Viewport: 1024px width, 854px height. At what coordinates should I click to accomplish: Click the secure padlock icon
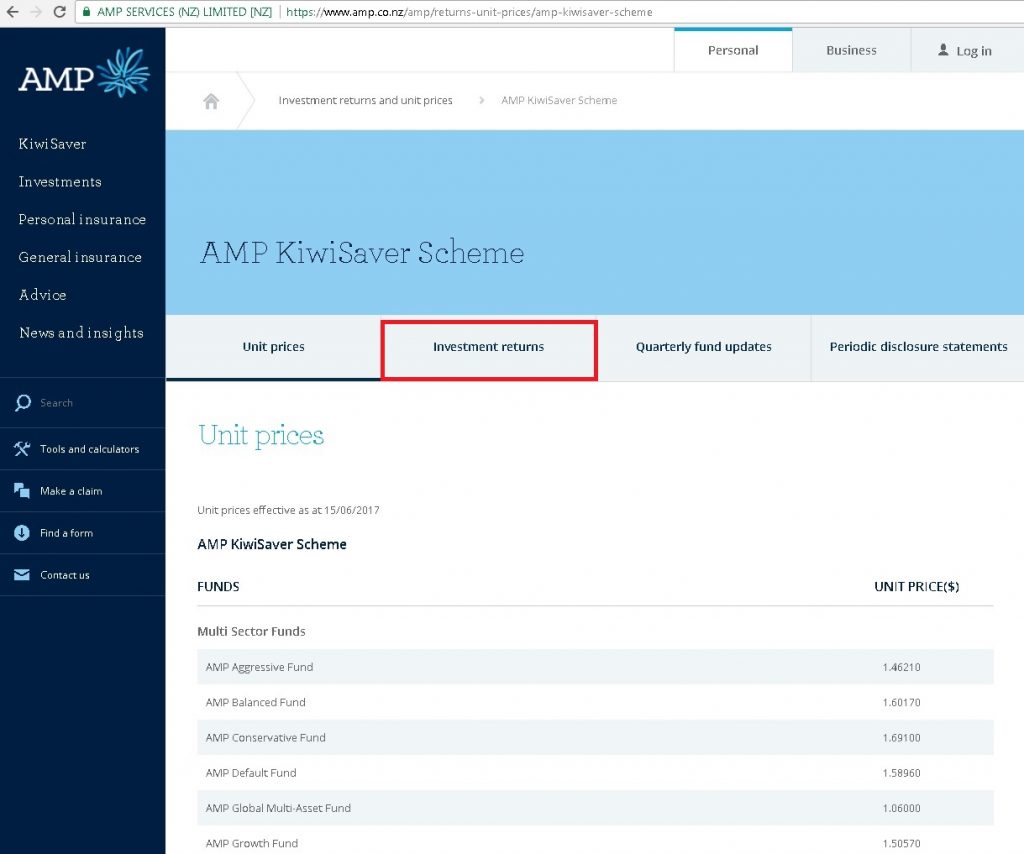coord(86,12)
